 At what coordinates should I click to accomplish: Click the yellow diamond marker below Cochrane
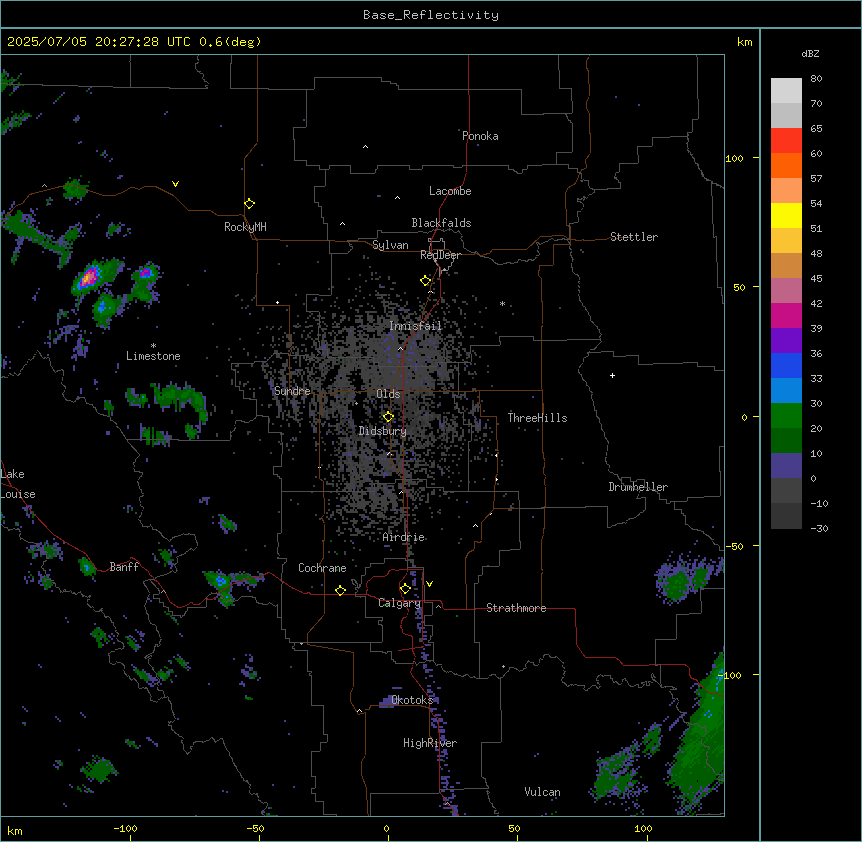[340, 590]
